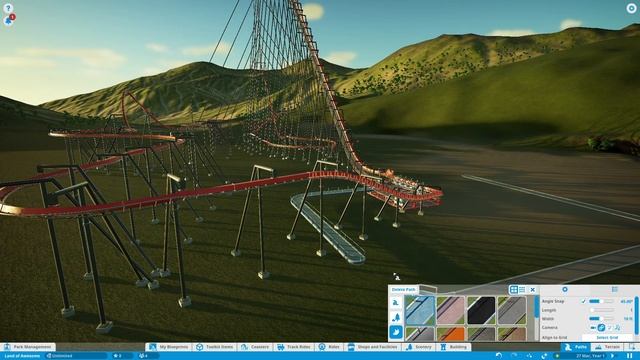Click the Delete Path button

403,289
